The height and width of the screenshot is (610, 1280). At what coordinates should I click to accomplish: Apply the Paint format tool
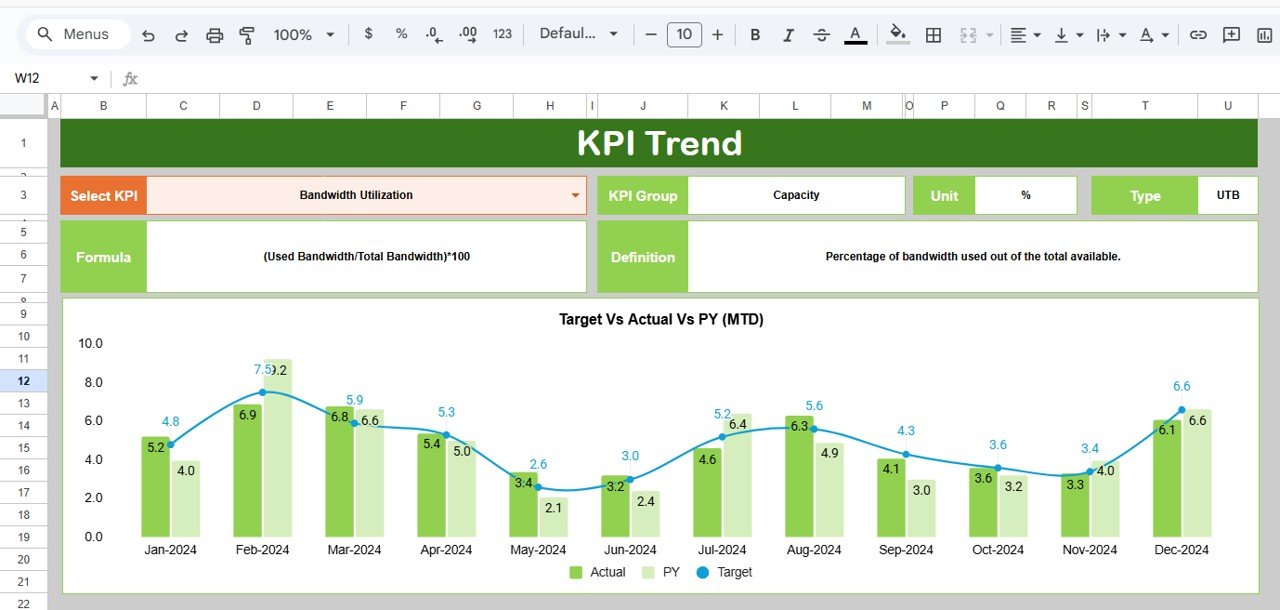[247, 33]
